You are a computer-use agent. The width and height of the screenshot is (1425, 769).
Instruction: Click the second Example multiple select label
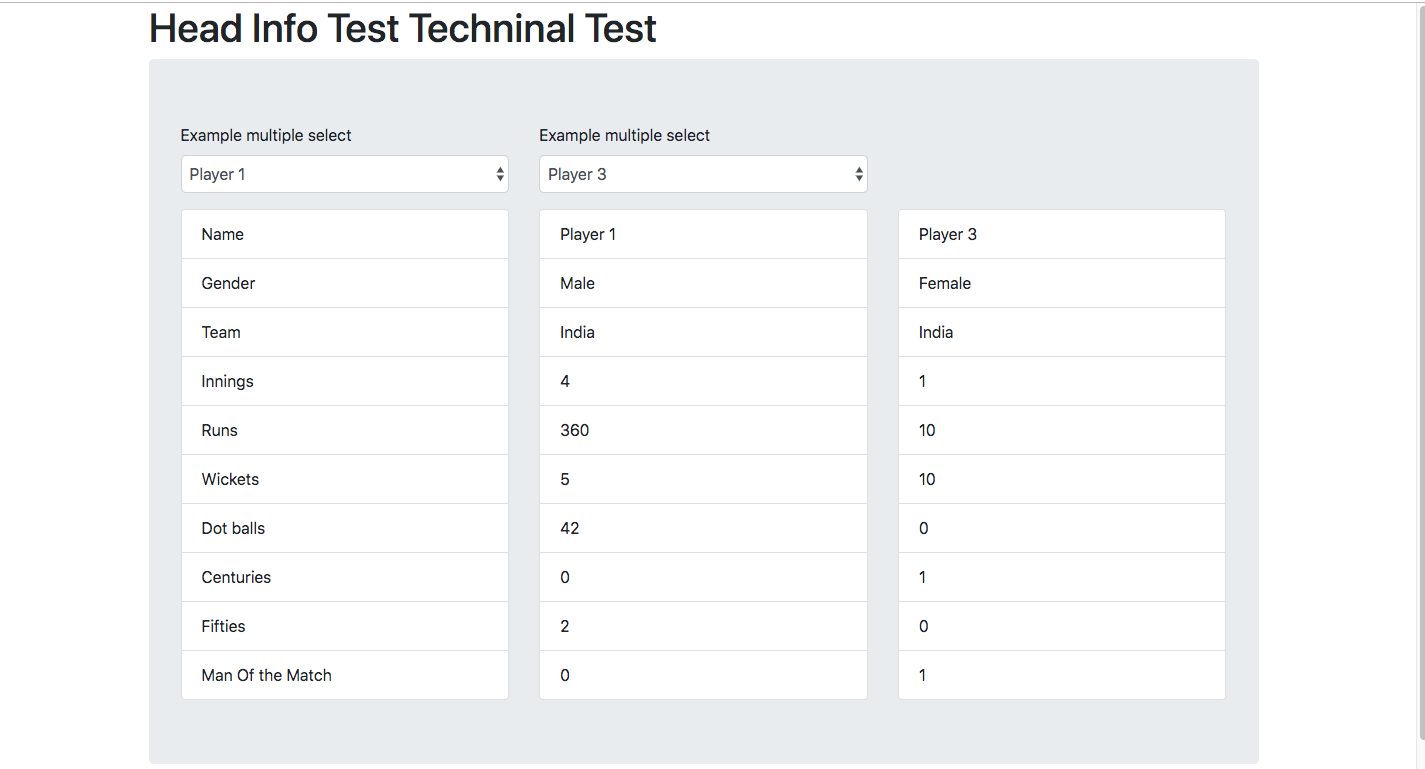(624, 135)
